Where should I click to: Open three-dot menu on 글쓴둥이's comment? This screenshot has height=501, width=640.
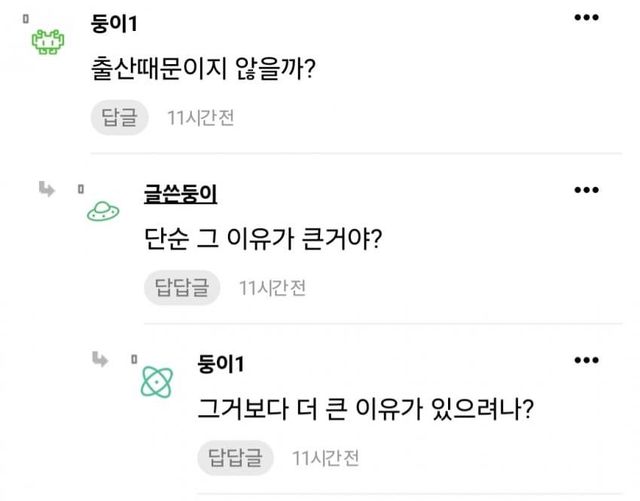(587, 189)
